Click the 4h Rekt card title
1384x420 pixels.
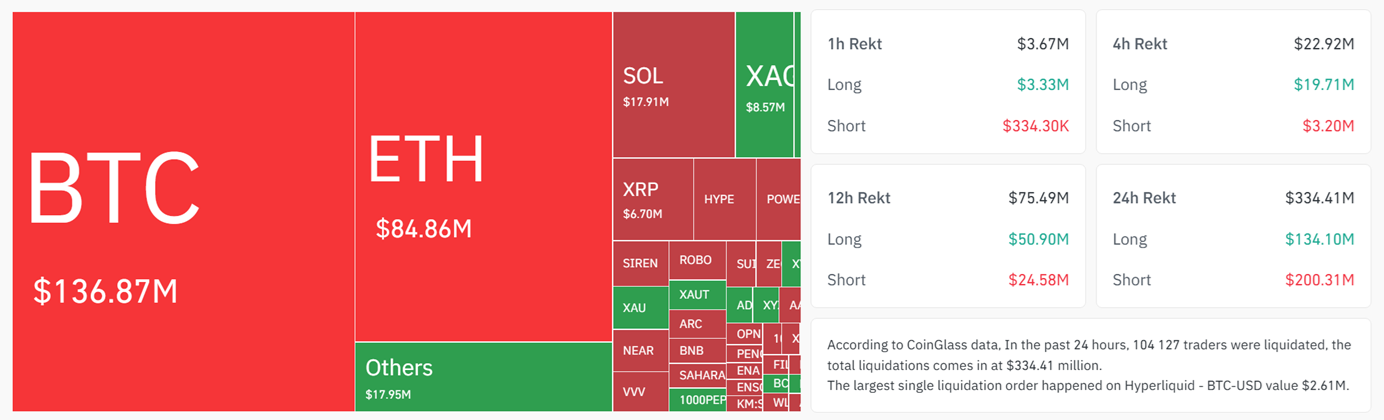[1139, 44]
